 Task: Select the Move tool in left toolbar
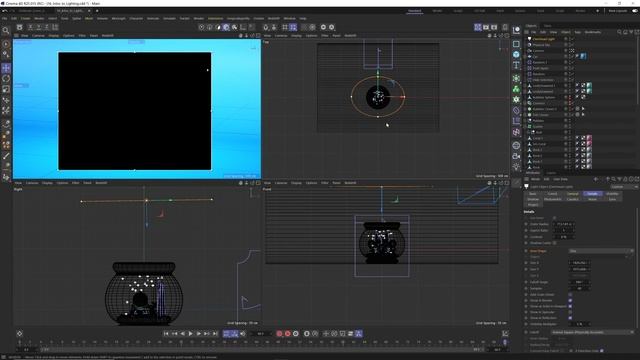pos(6,68)
